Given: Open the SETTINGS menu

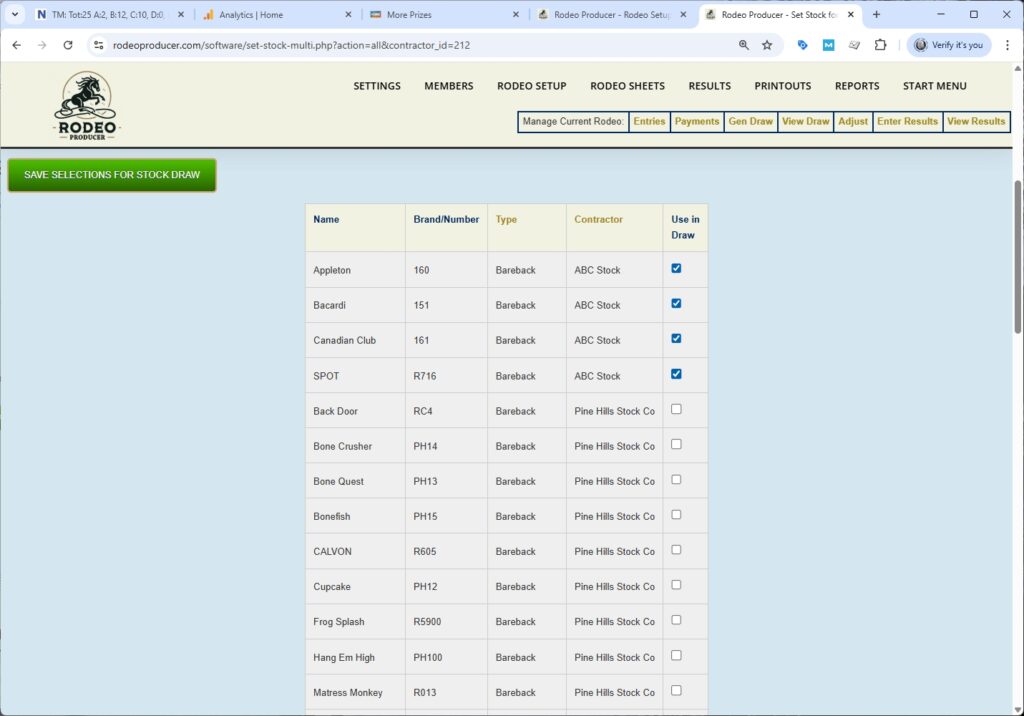Looking at the screenshot, I should 376,86.
